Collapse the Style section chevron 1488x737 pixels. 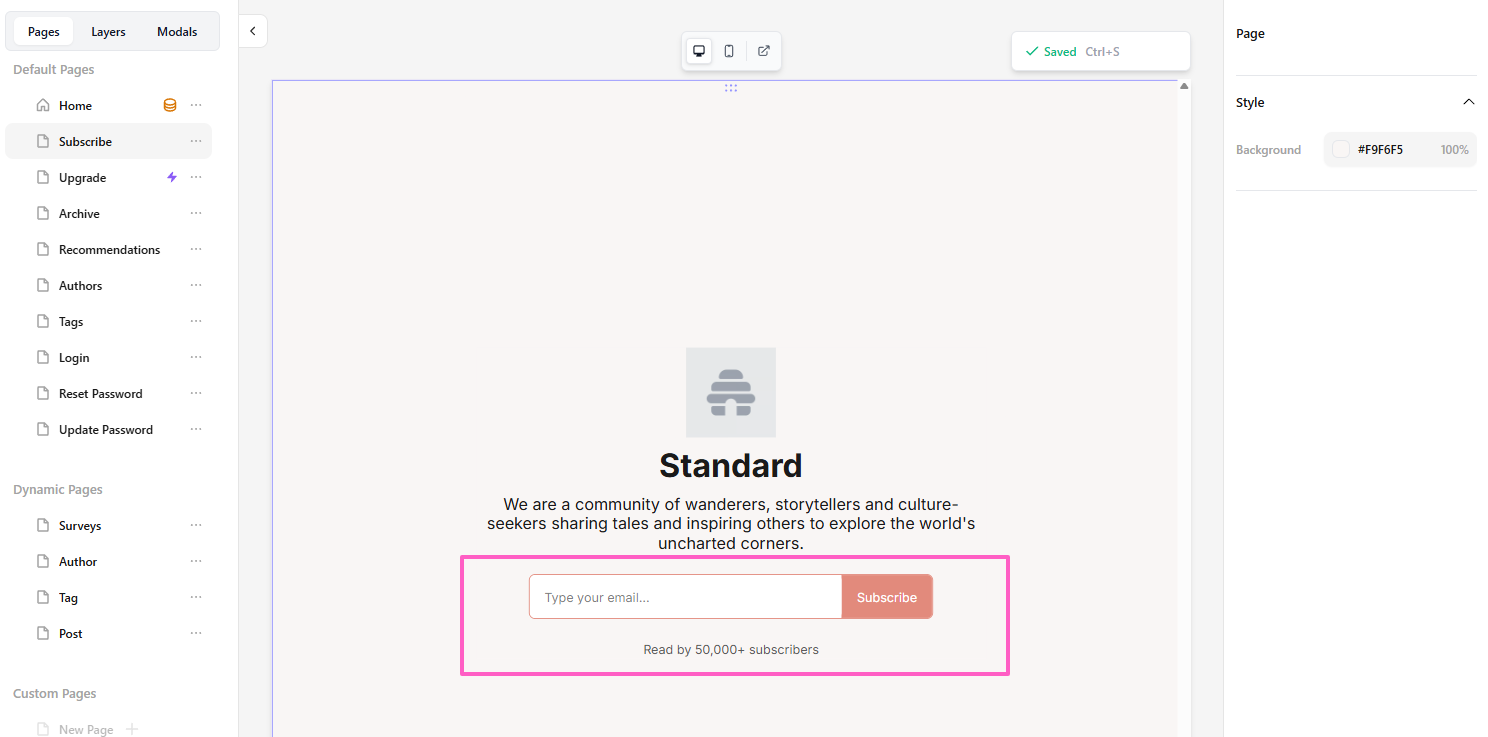(1468, 102)
